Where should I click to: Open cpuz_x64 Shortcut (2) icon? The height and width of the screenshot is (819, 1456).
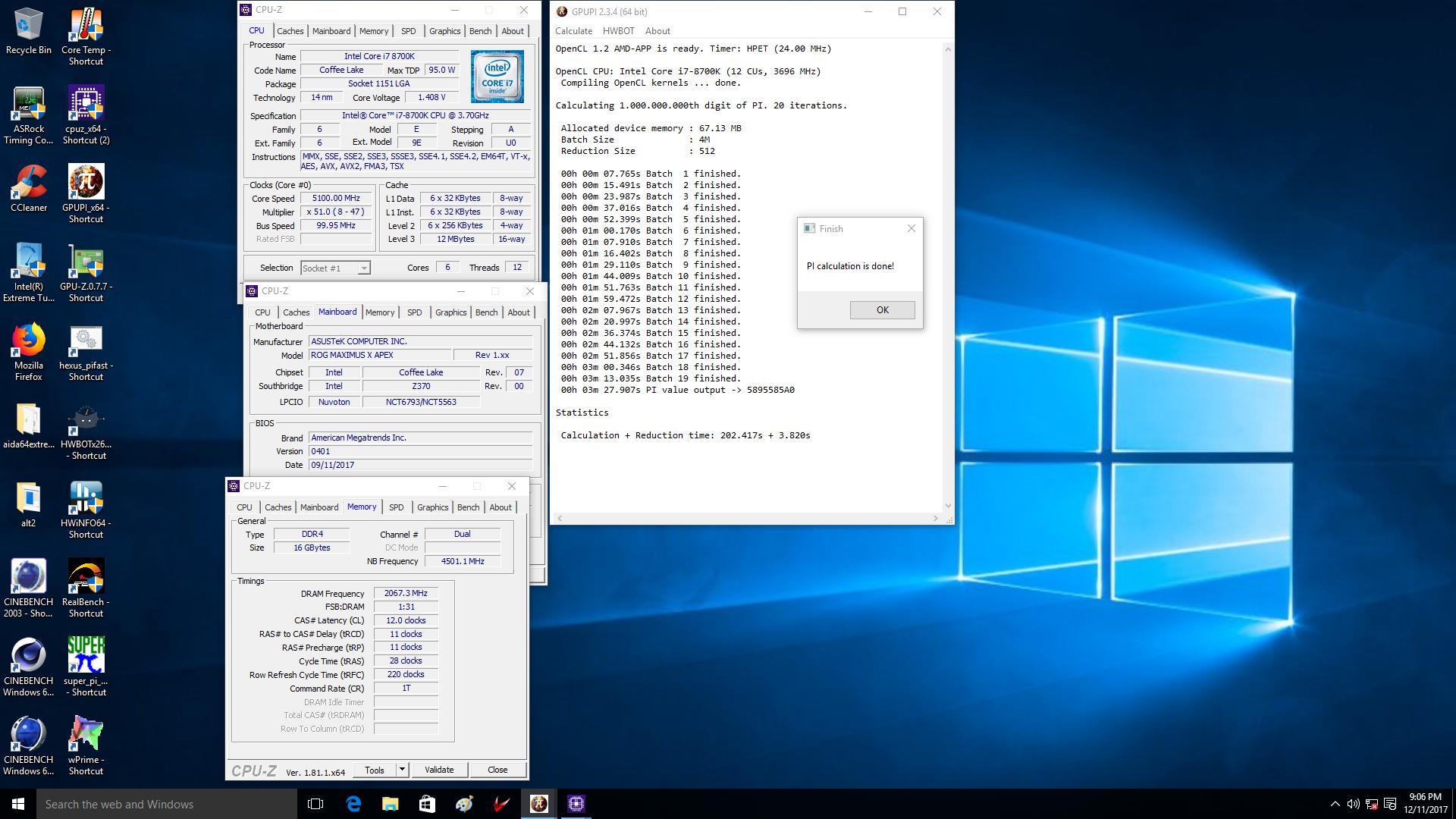point(86,115)
